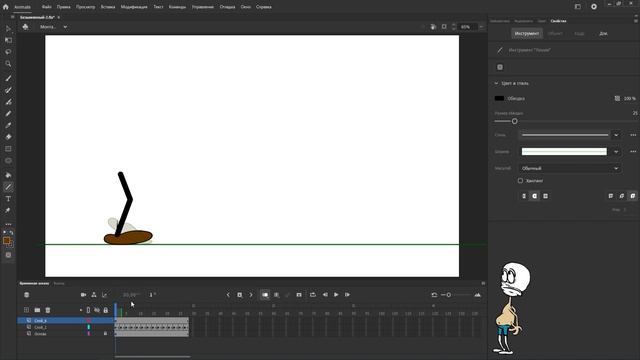Go to the next keyframe
Image resolution: width=640 pixels, height=360 pixels.
coord(251,295)
